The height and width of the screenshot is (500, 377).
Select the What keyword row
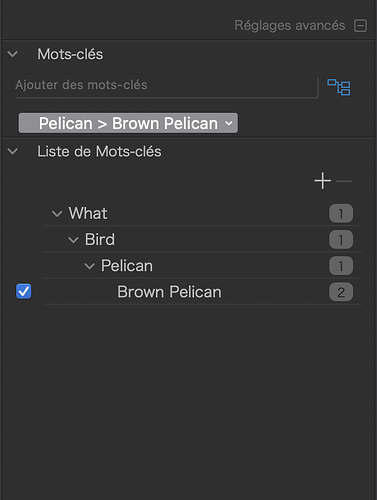(x=203, y=213)
